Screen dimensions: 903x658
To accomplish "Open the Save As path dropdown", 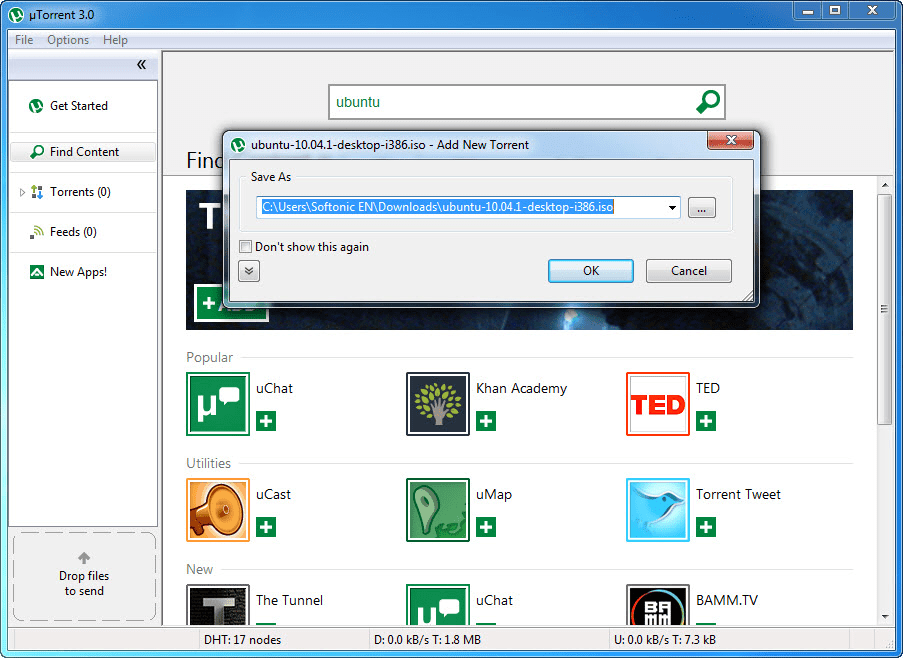I will (673, 207).
